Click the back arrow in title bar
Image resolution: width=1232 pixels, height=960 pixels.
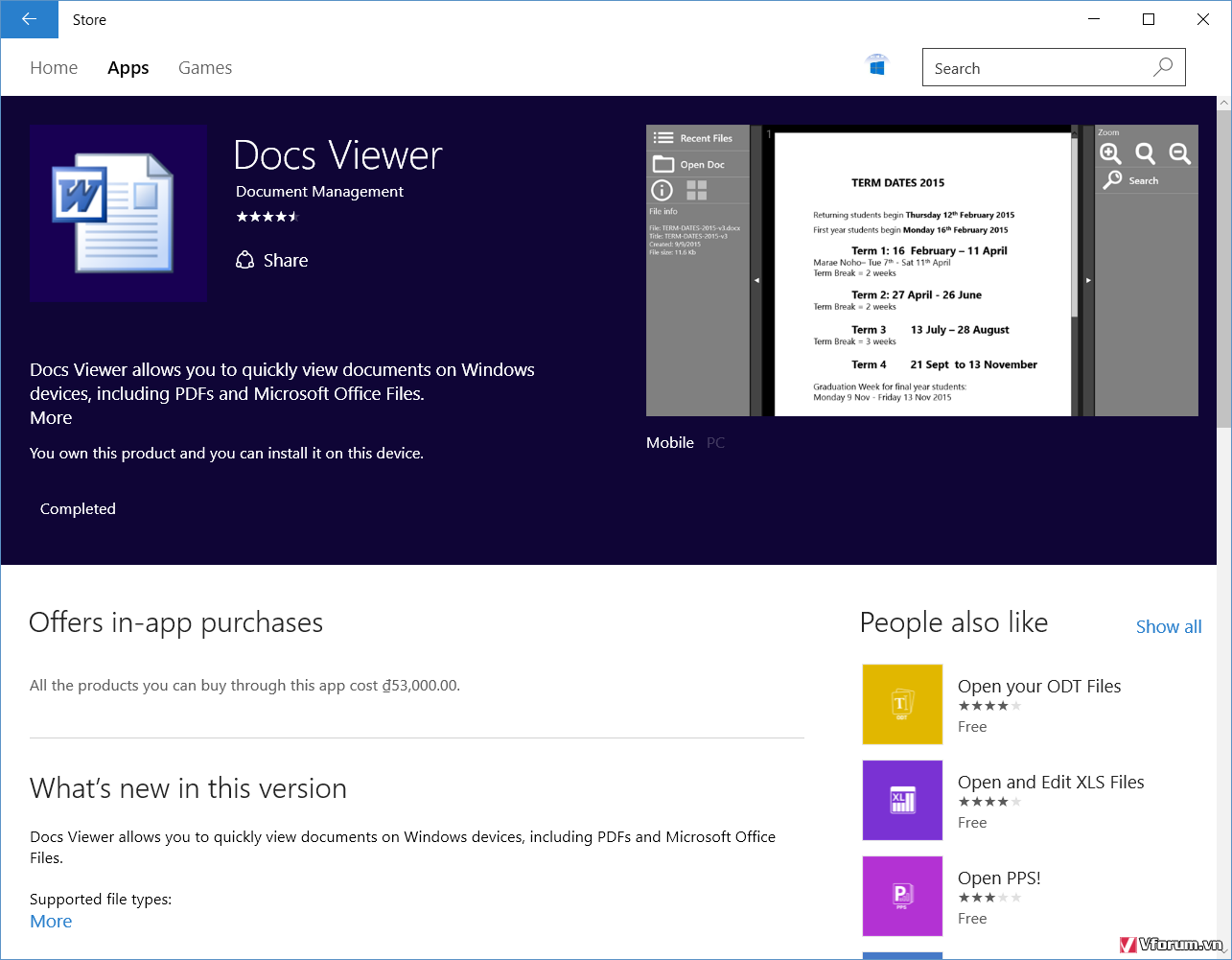[x=29, y=19]
